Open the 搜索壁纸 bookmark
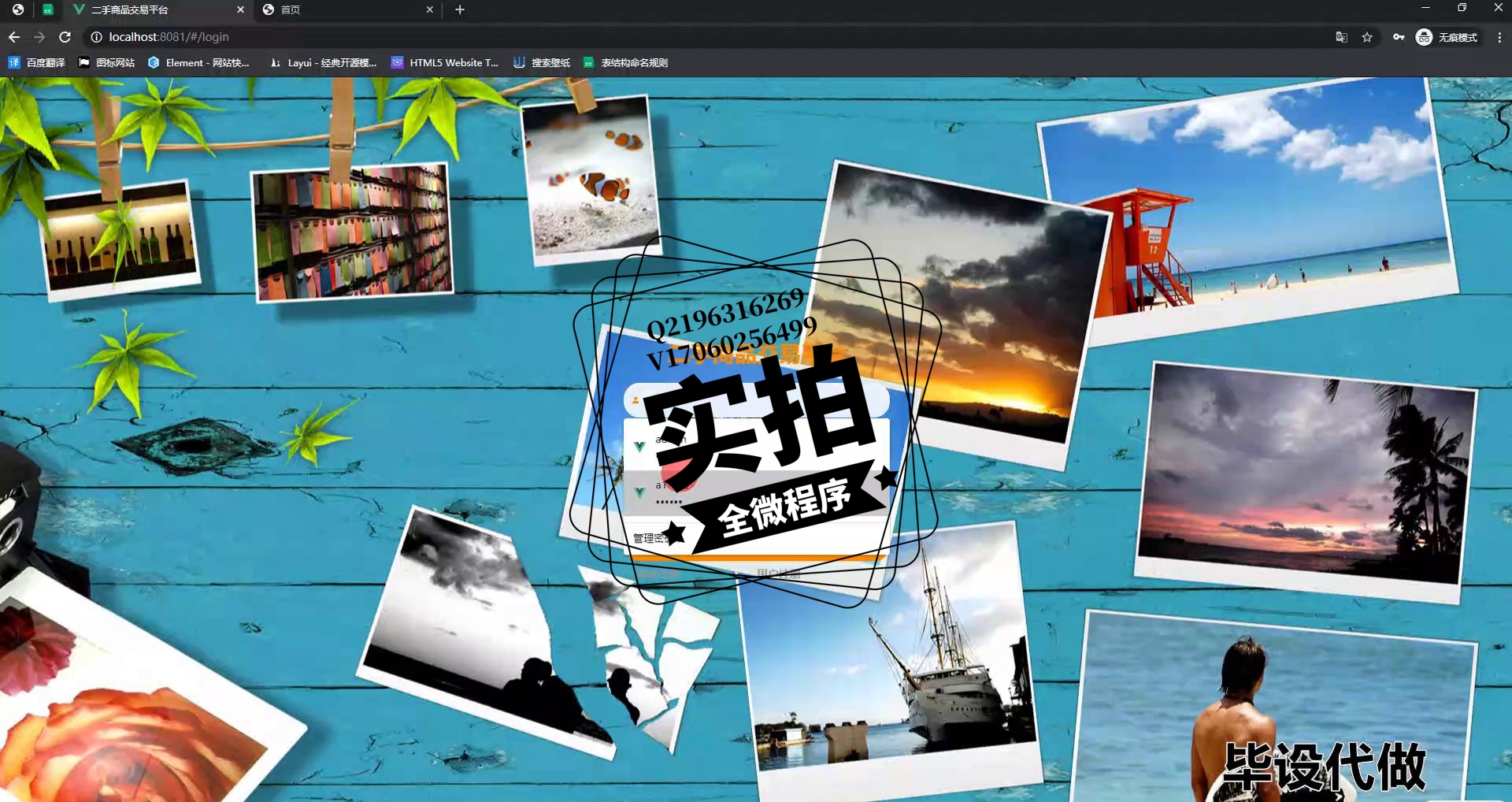The width and height of the screenshot is (1512, 802). pos(542,62)
